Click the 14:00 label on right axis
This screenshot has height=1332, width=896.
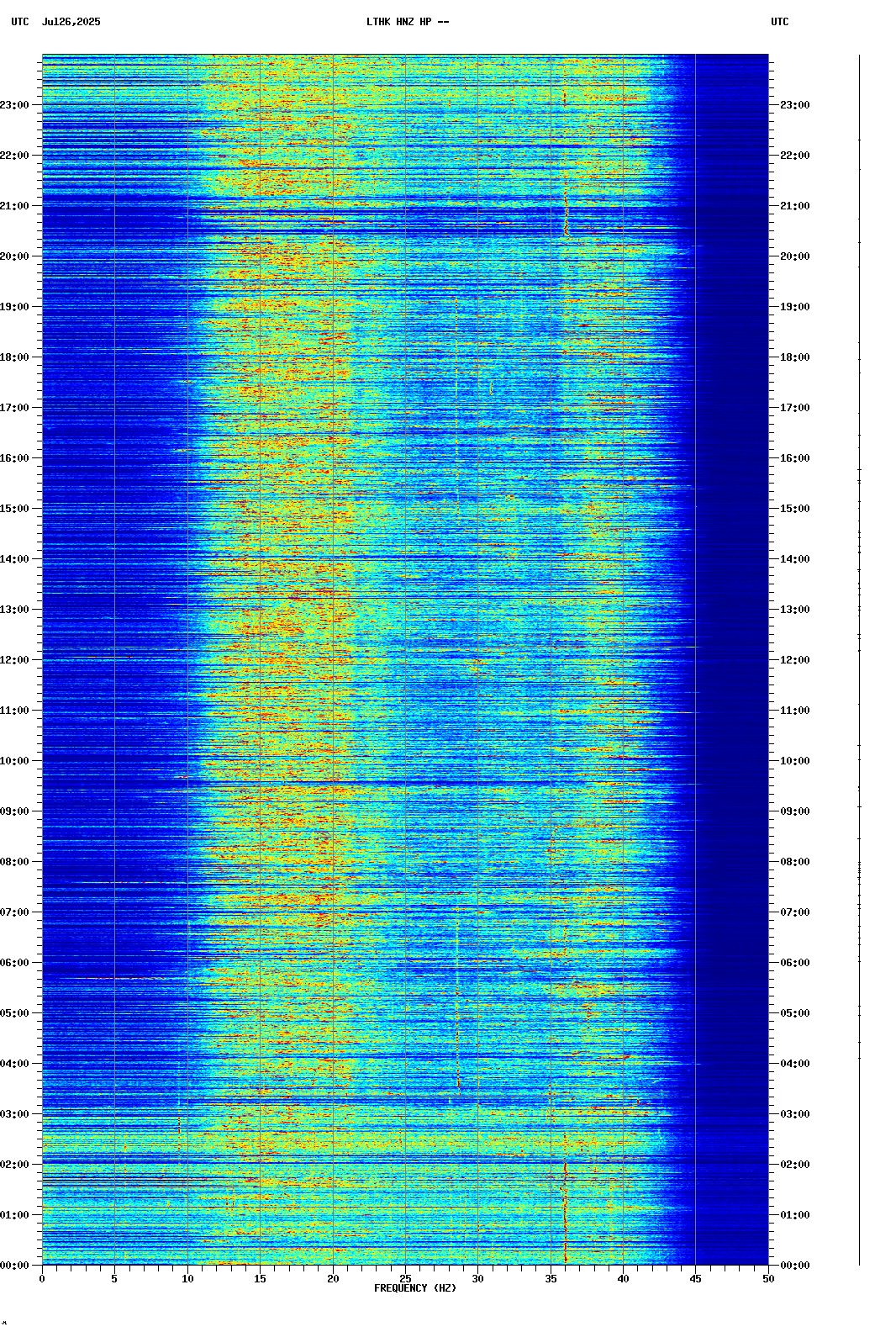795,559
